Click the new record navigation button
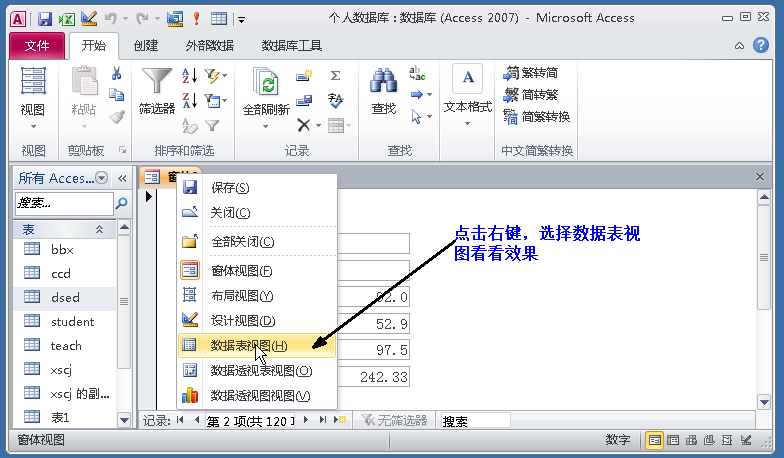The height and width of the screenshot is (458, 784). pos(340,420)
